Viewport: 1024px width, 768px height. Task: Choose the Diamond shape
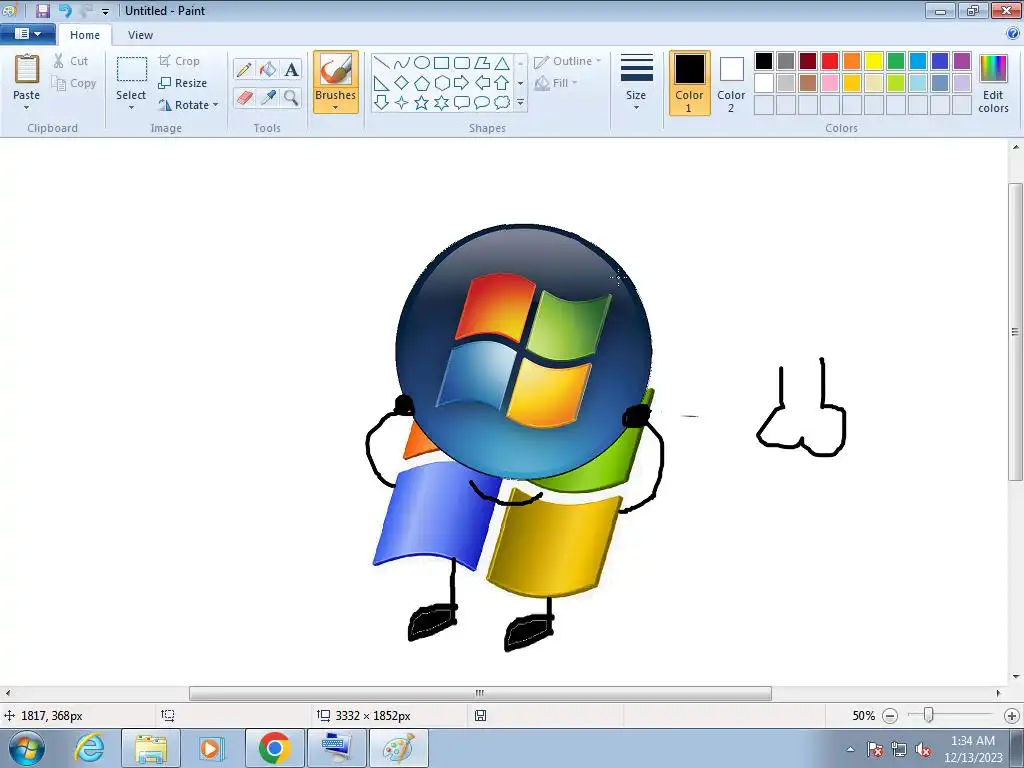[402, 83]
